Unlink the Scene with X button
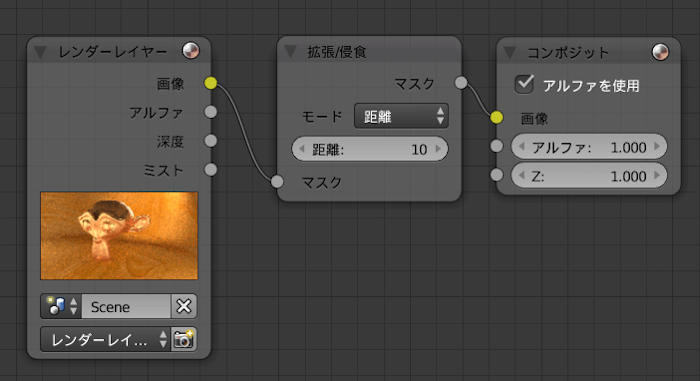Screen dimensions: 700x381 coord(183,306)
